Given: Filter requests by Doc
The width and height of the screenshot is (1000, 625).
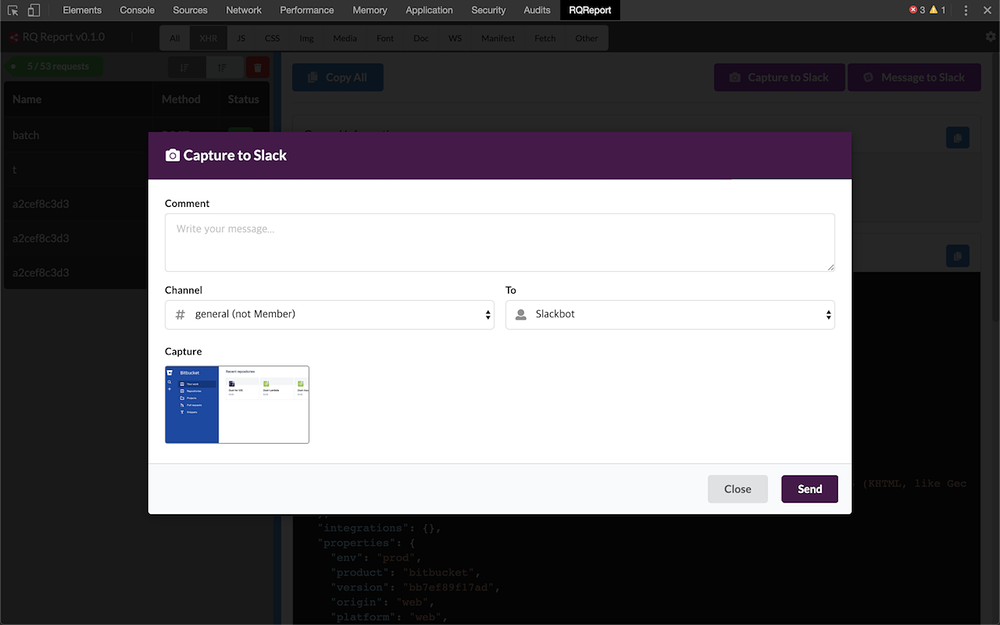Looking at the screenshot, I should coord(421,38).
